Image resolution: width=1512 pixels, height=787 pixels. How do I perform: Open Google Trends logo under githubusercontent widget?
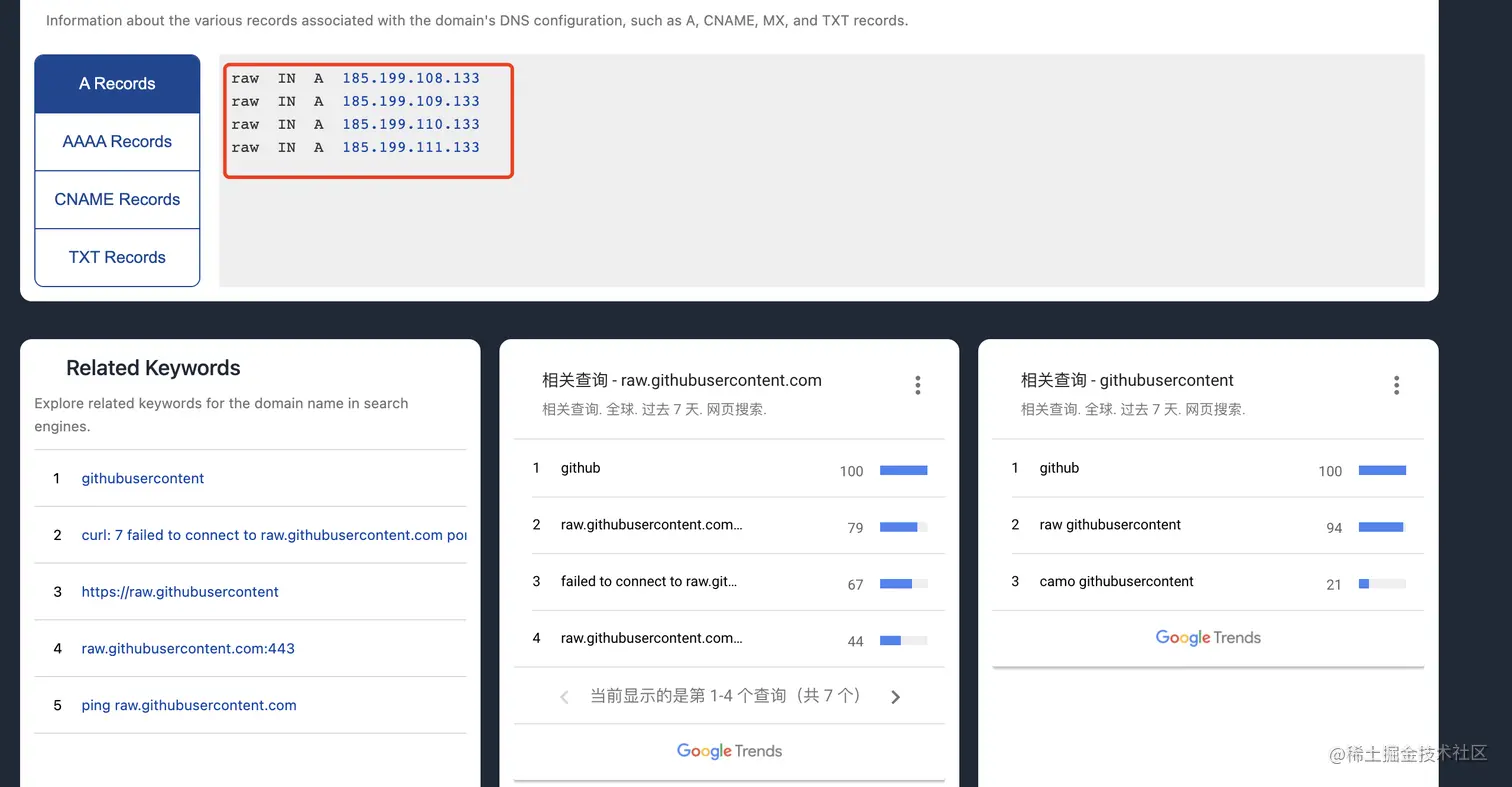pos(1208,638)
